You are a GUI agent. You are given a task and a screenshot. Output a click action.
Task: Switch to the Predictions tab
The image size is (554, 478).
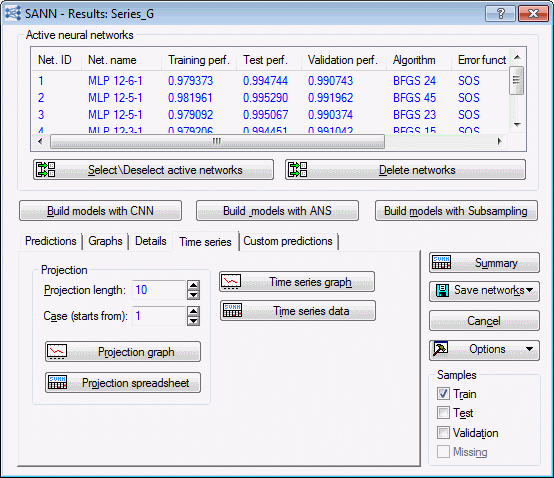coord(51,241)
